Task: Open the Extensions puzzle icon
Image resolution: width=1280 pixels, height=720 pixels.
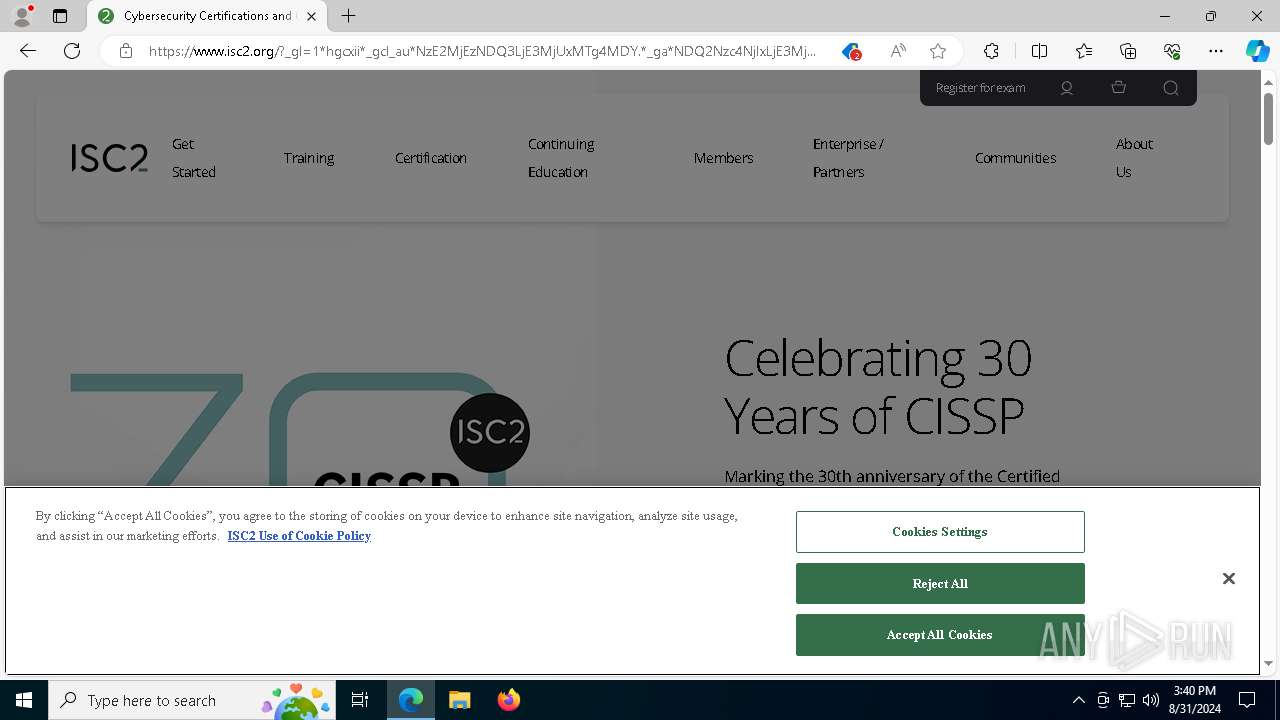Action: click(991, 51)
